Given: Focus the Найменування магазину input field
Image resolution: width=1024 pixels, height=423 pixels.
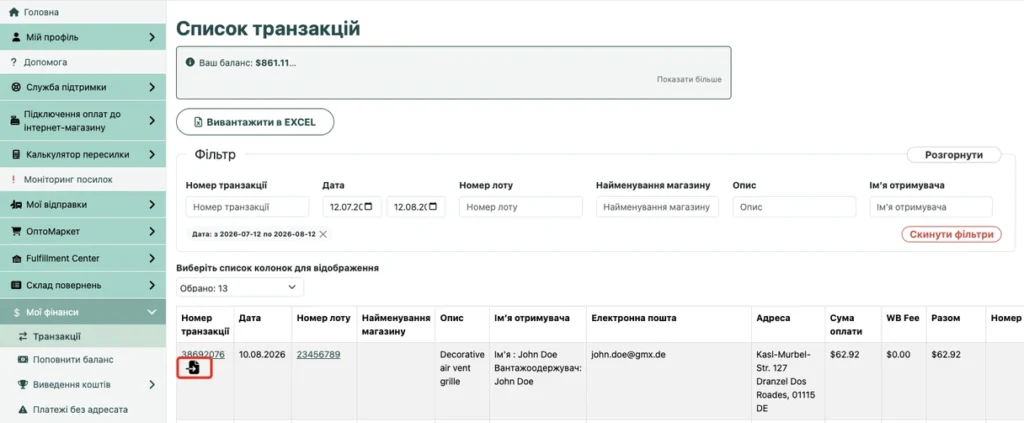Looking at the screenshot, I should 657,207.
